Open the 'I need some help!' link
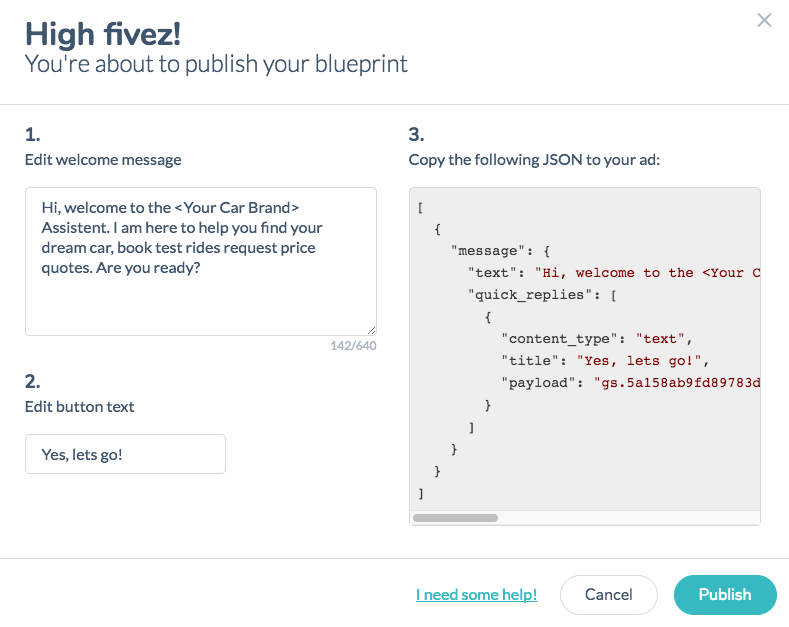Screen dimensions: 789x627 click(x=476, y=595)
